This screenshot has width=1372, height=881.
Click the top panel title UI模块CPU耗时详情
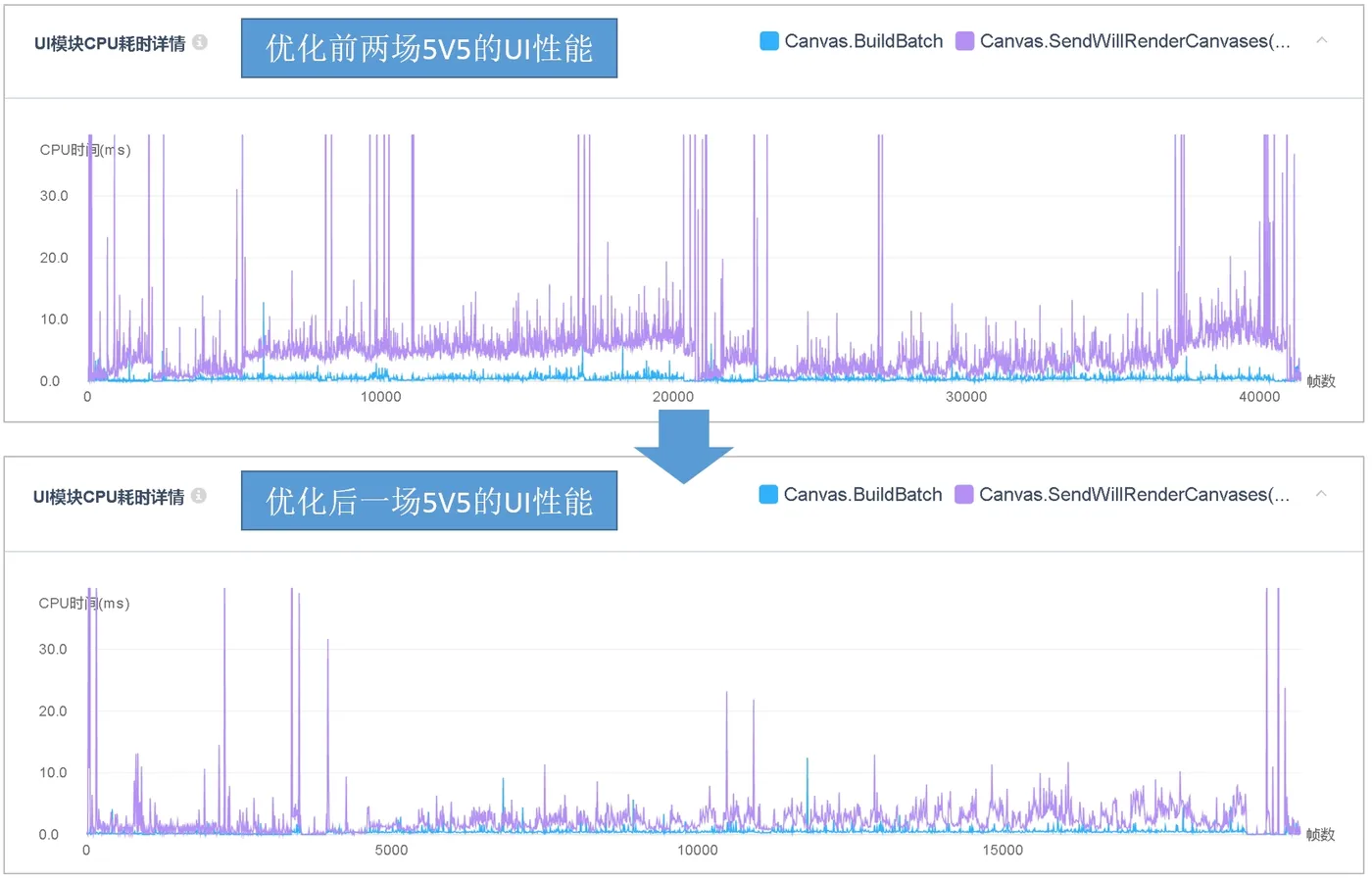click(x=110, y=43)
